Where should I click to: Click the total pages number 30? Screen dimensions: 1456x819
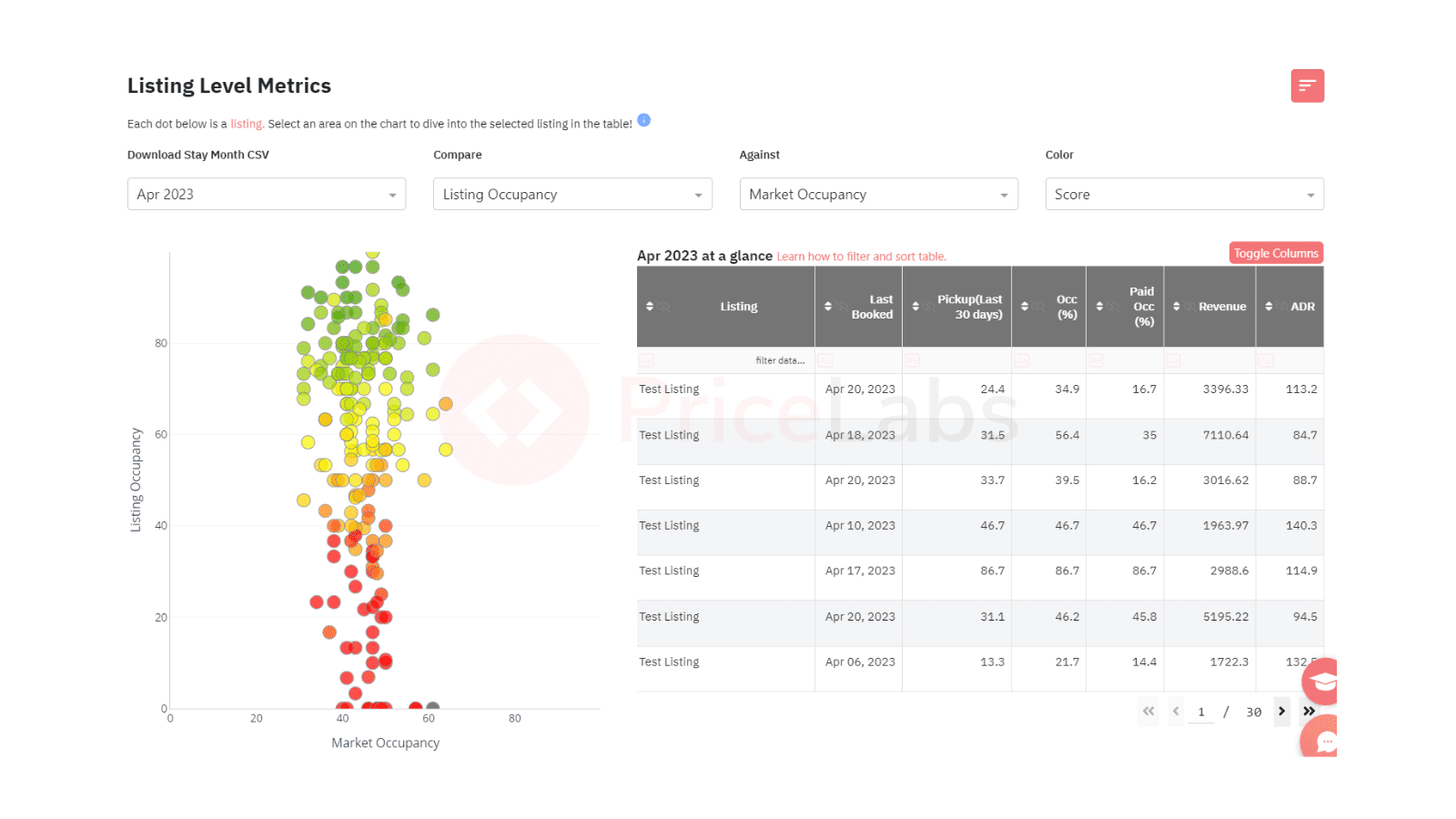pos(1254,712)
